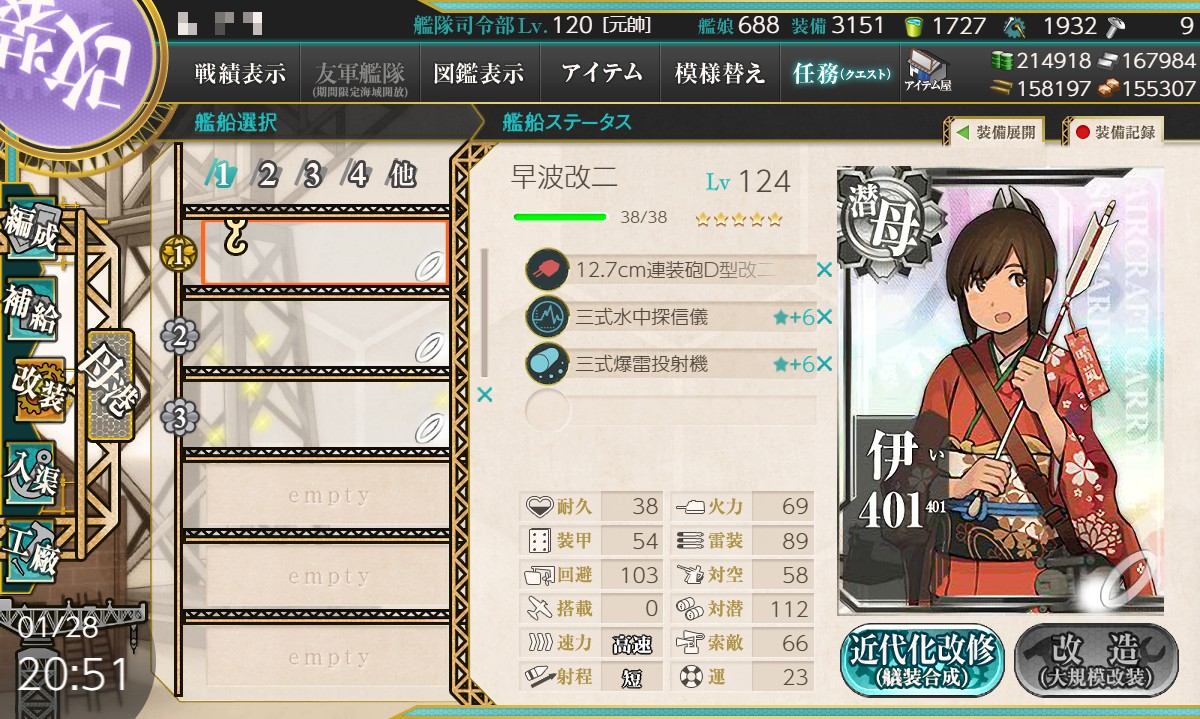The image size is (1200, 719).
Task: Expand the 装備展開 panel
Action: [994, 132]
